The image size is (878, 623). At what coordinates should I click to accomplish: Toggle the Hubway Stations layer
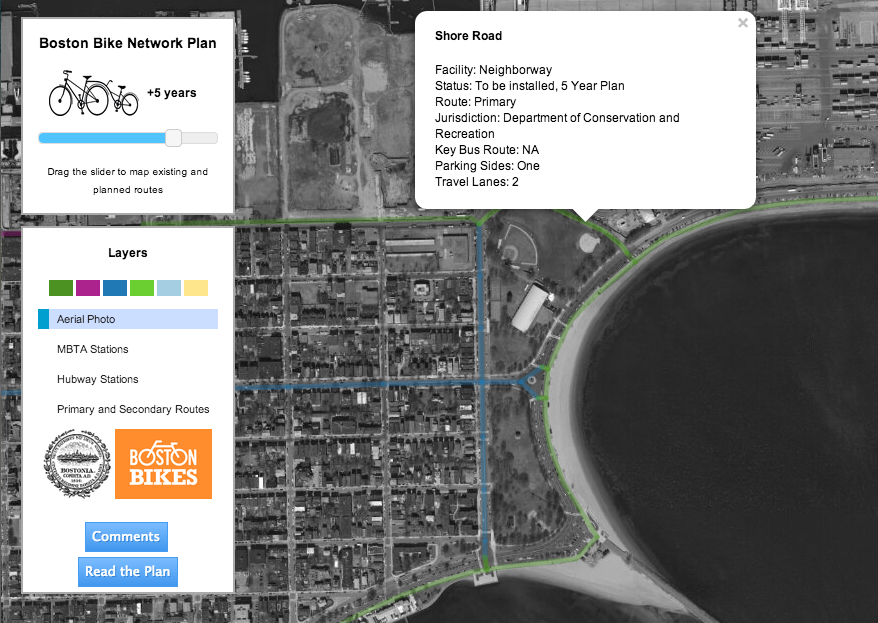click(128, 380)
